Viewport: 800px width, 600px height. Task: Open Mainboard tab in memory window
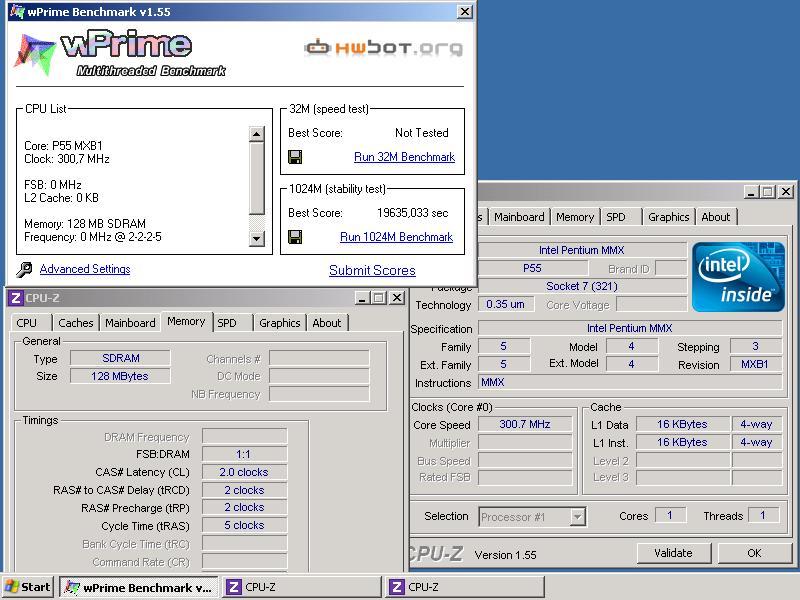[130, 323]
